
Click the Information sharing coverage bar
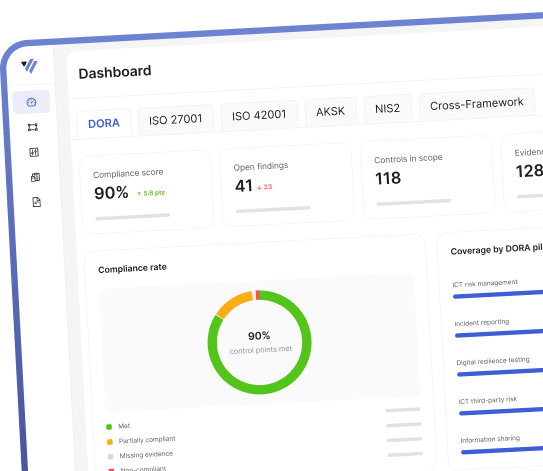(x=502, y=451)
